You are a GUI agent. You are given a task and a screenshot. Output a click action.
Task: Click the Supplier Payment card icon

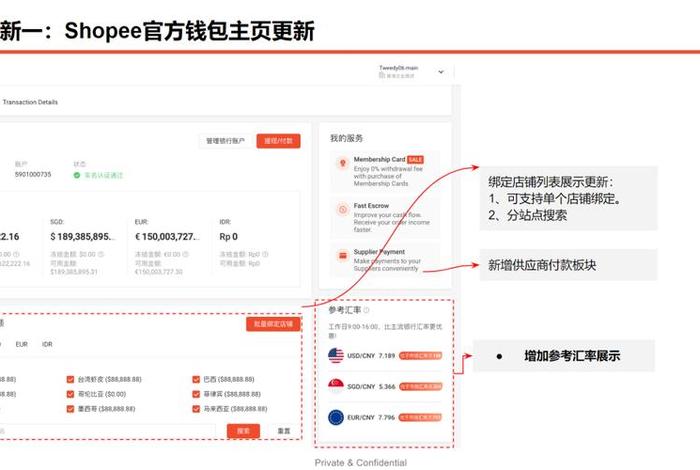pyautogui.click(x=342, y=256)
